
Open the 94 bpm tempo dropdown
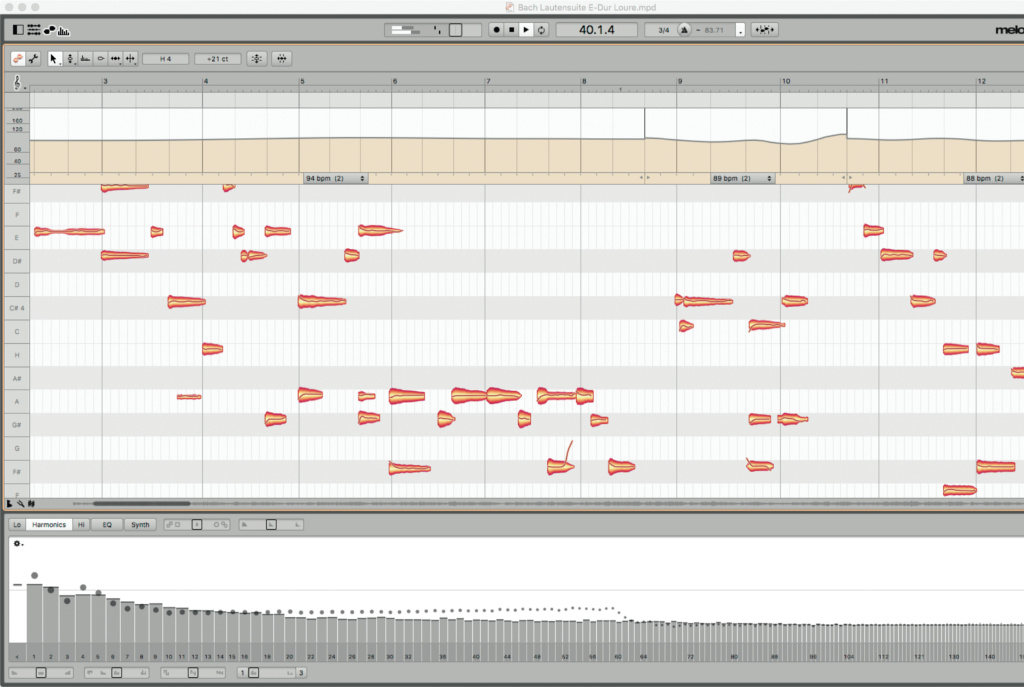click(x=335, y=178)
